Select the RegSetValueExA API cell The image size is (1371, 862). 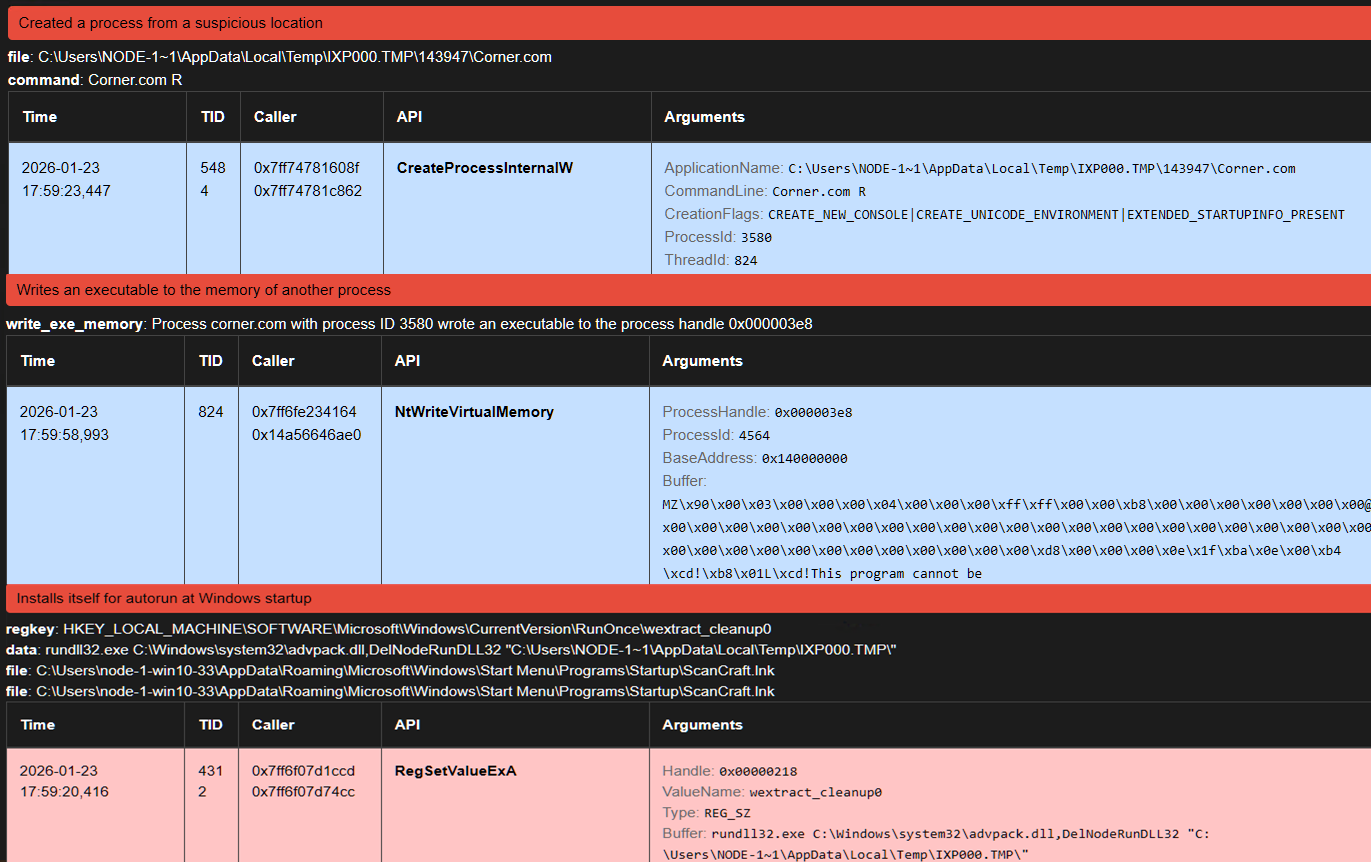coord(455,771)
